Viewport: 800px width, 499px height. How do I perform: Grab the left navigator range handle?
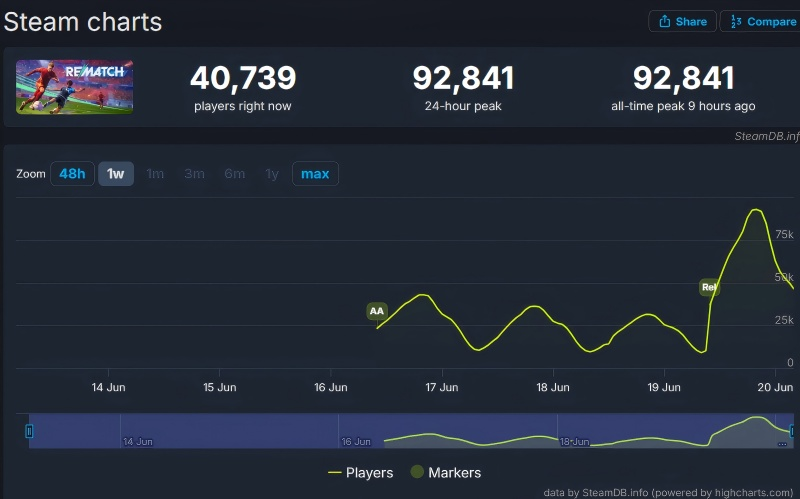[x=29, y=431]
